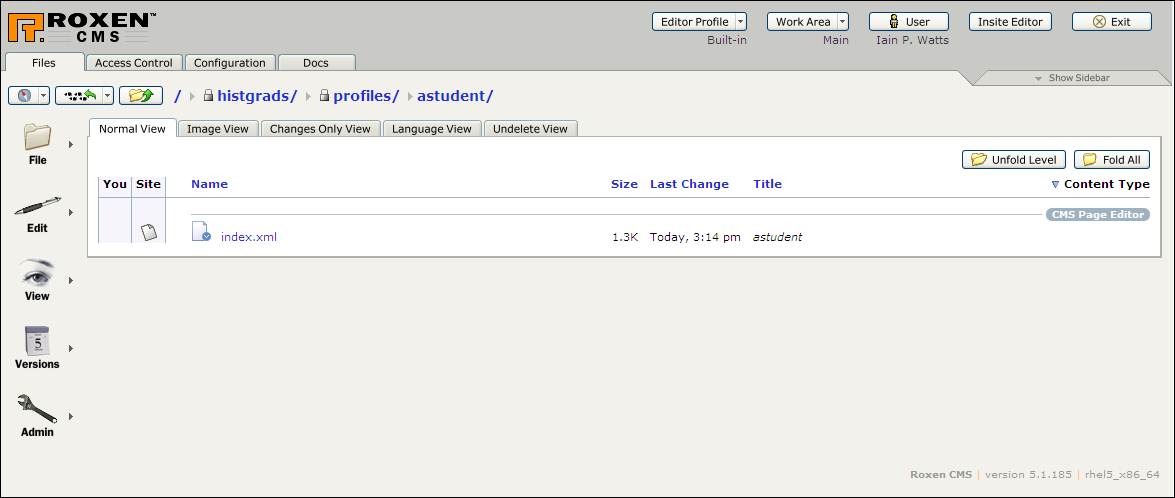Click the go up folder button
Screen dimensions: 1175x498
pos(141,96)
